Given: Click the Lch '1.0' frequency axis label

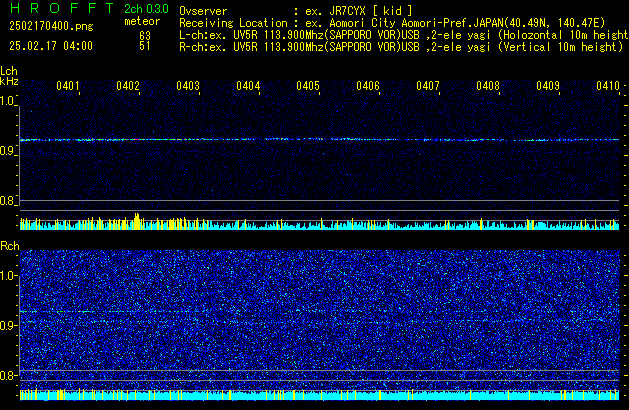Looking at the screenshot, I should pos(7,101).
